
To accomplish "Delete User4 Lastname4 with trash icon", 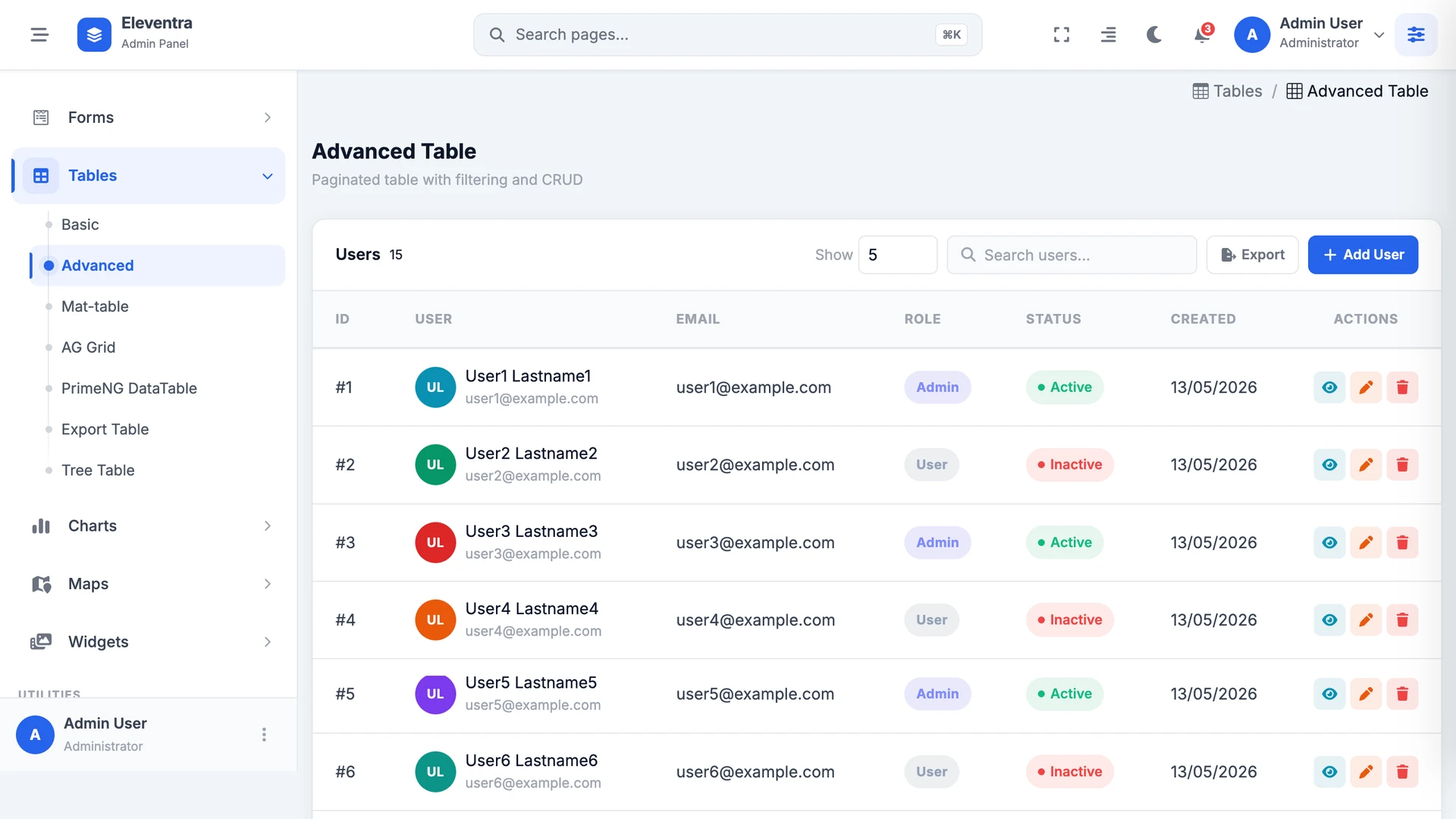I will pos(1402,620).
